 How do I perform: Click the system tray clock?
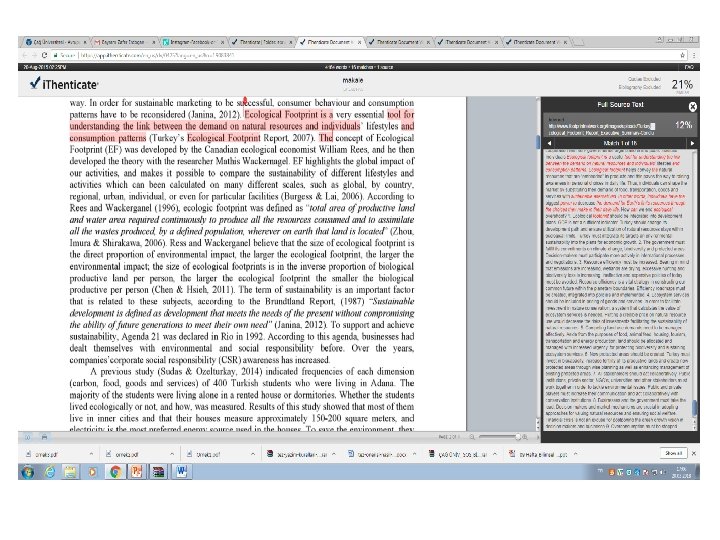point(681,472)
